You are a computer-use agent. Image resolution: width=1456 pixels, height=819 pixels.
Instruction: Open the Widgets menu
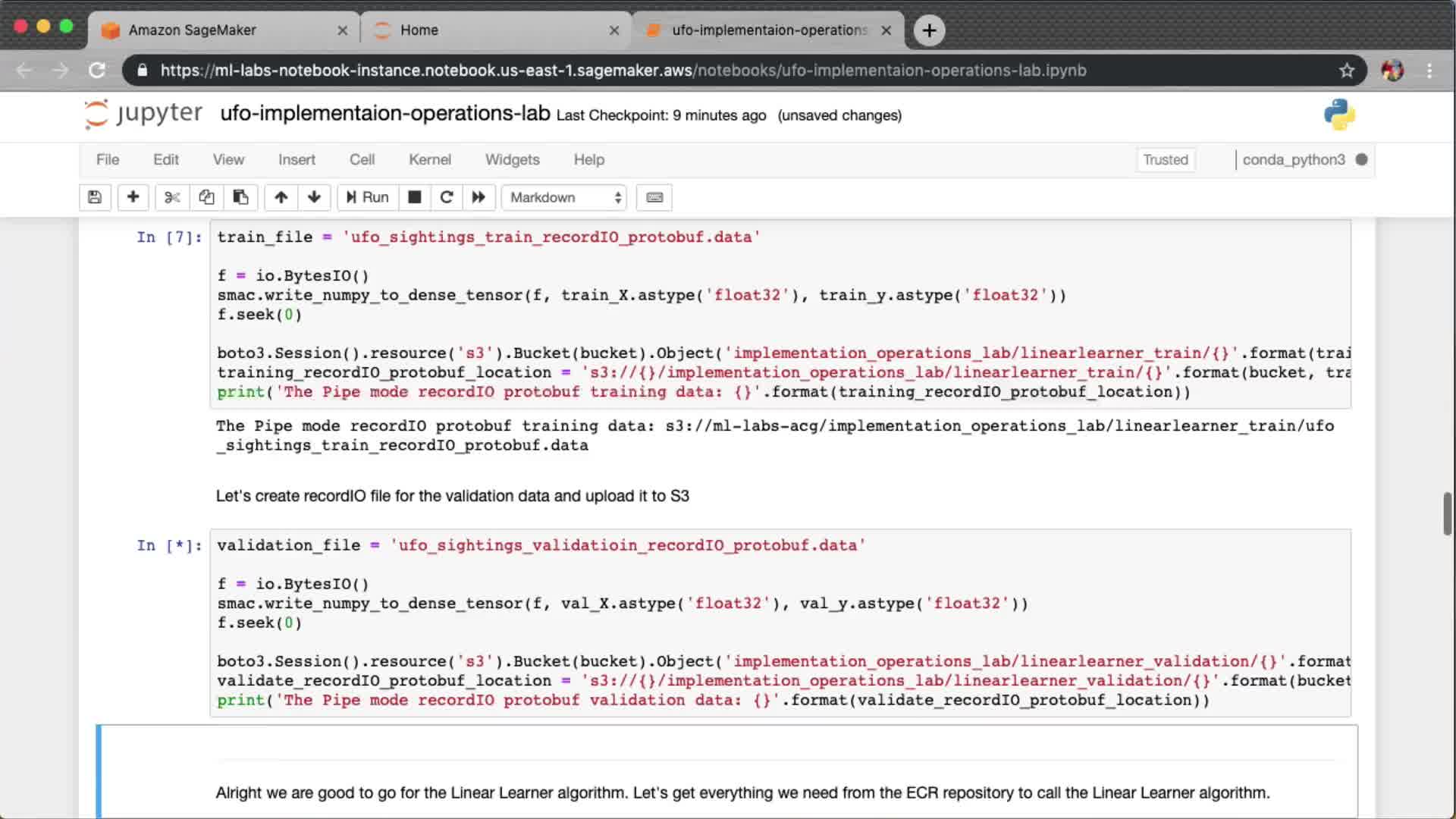pos(512,159)
